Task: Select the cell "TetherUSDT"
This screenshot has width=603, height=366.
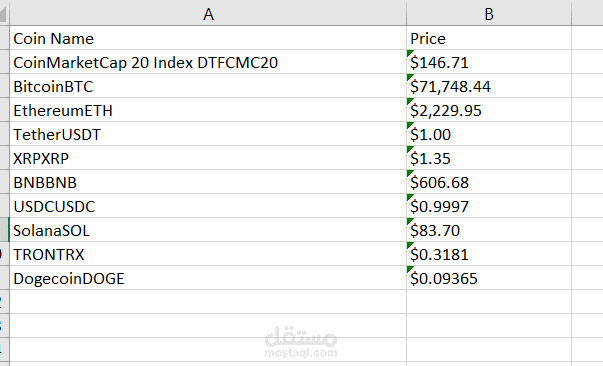Action: click(208, 134)
